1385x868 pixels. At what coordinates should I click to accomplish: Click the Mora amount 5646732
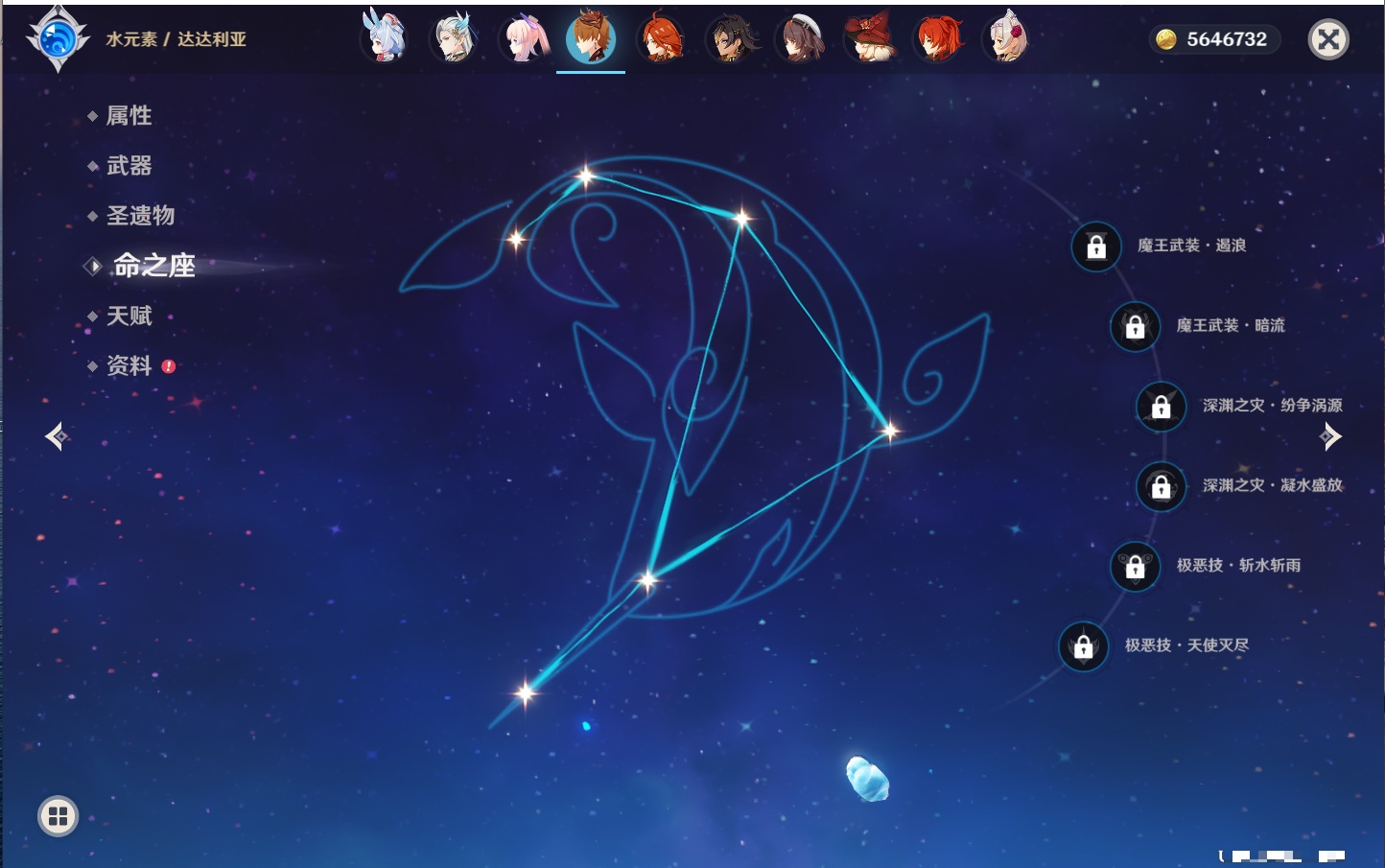(x=1227, y=39)
